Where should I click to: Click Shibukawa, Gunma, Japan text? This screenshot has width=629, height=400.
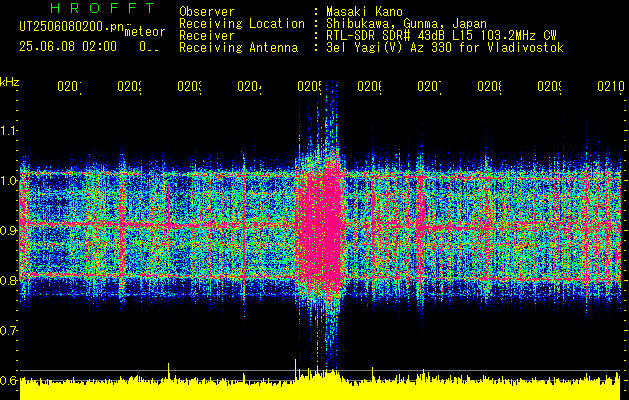tap(406, 24)
